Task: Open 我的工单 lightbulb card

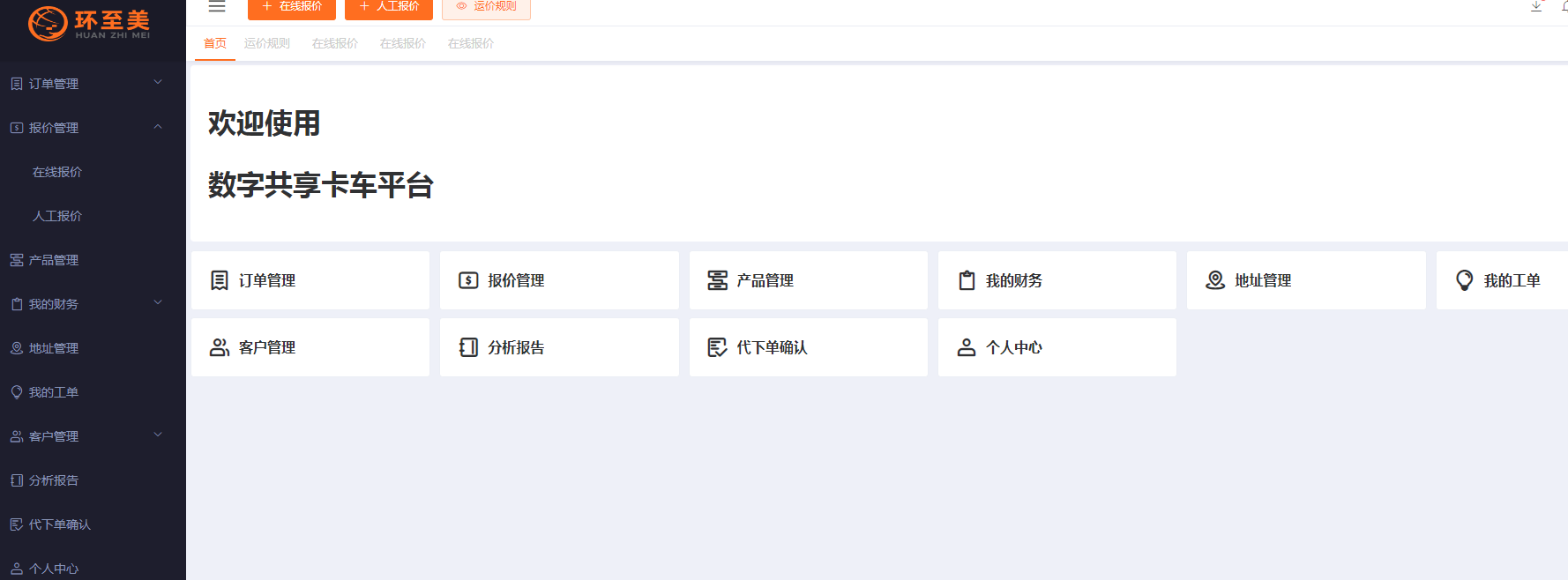Action: [x=1501, y=280]
